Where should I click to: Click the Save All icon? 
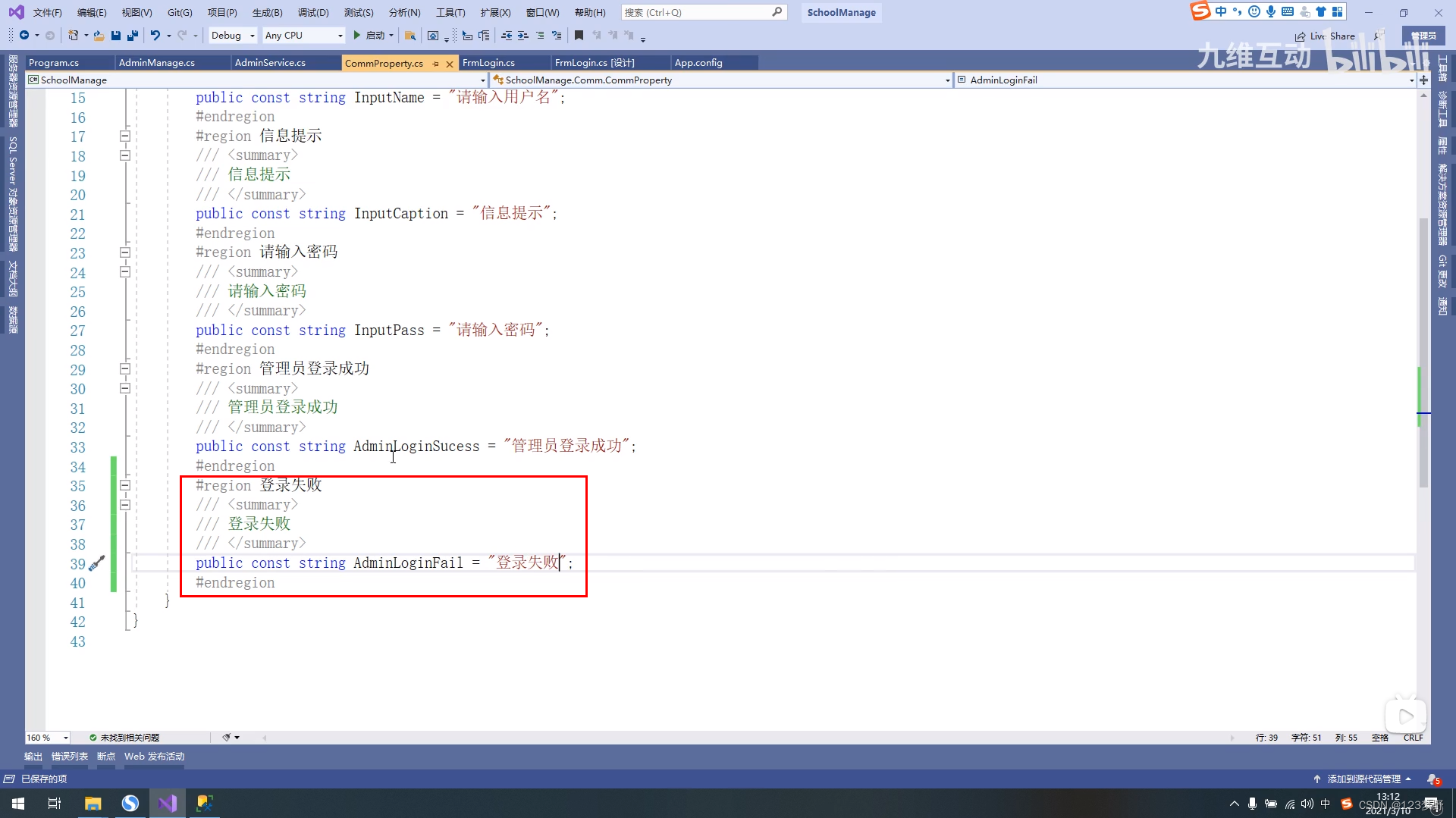pyautogui.click(x=133, y=36)
